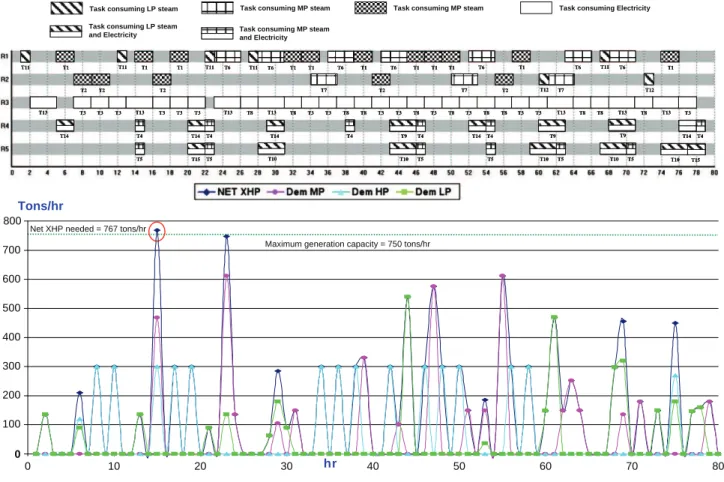
Task: Click the NET XHP peak at hour 23
Action: 226,236
